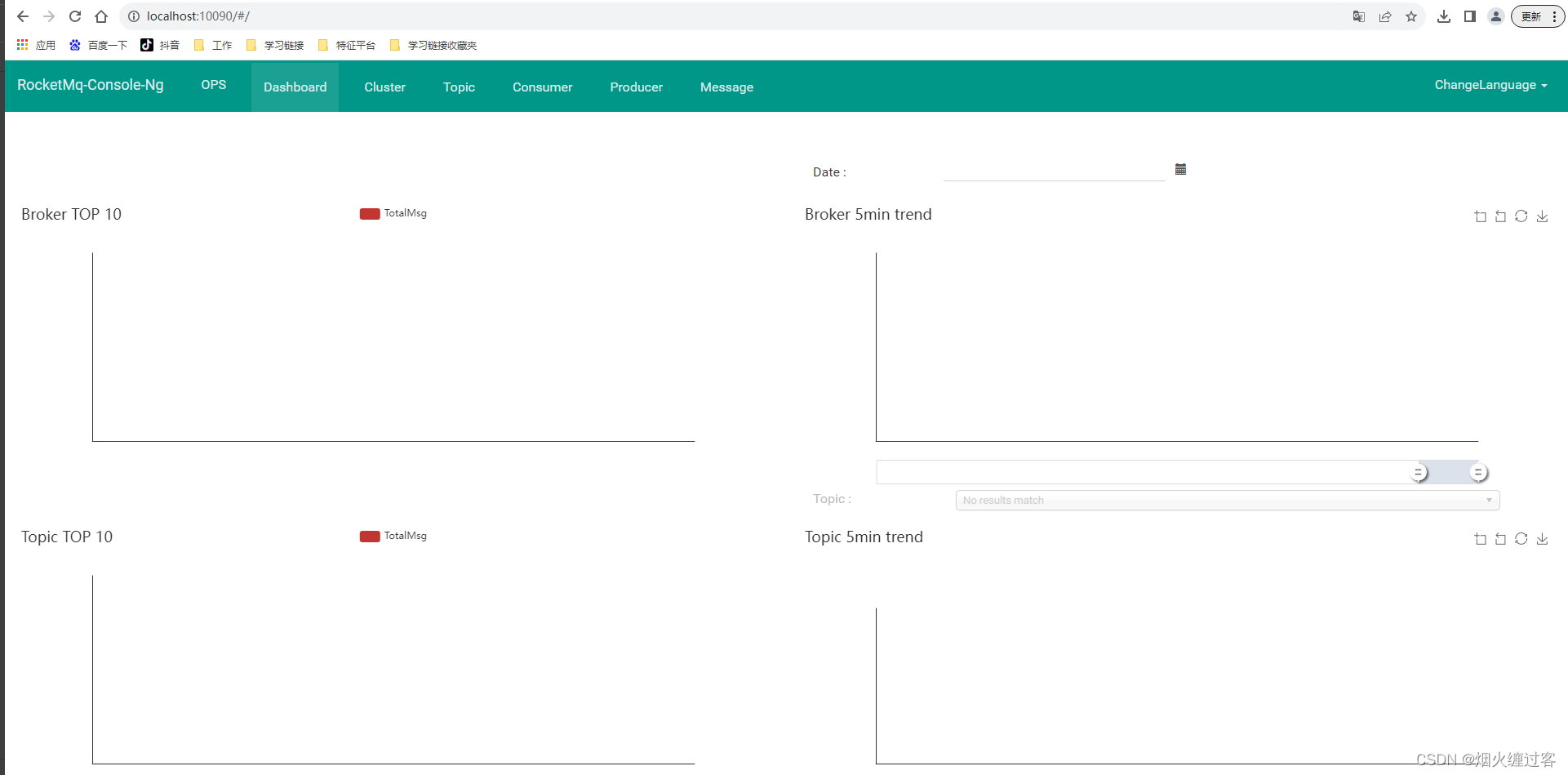Toggle TotalMsg legend in Broker TOP 10
The image size is (1568, 775).
pyautogui.click(x=393, y=213)
